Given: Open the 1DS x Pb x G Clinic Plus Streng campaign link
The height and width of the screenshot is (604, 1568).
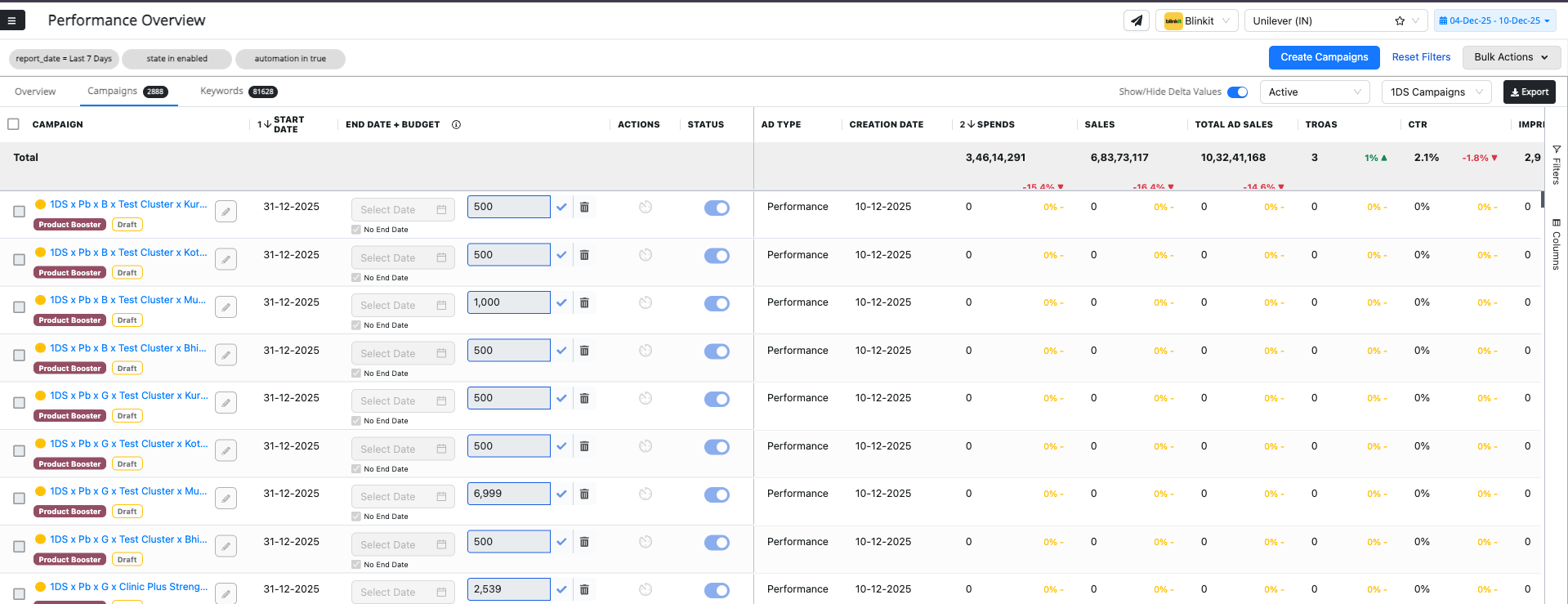Looking at the screenshot, I should coord(129,587).
